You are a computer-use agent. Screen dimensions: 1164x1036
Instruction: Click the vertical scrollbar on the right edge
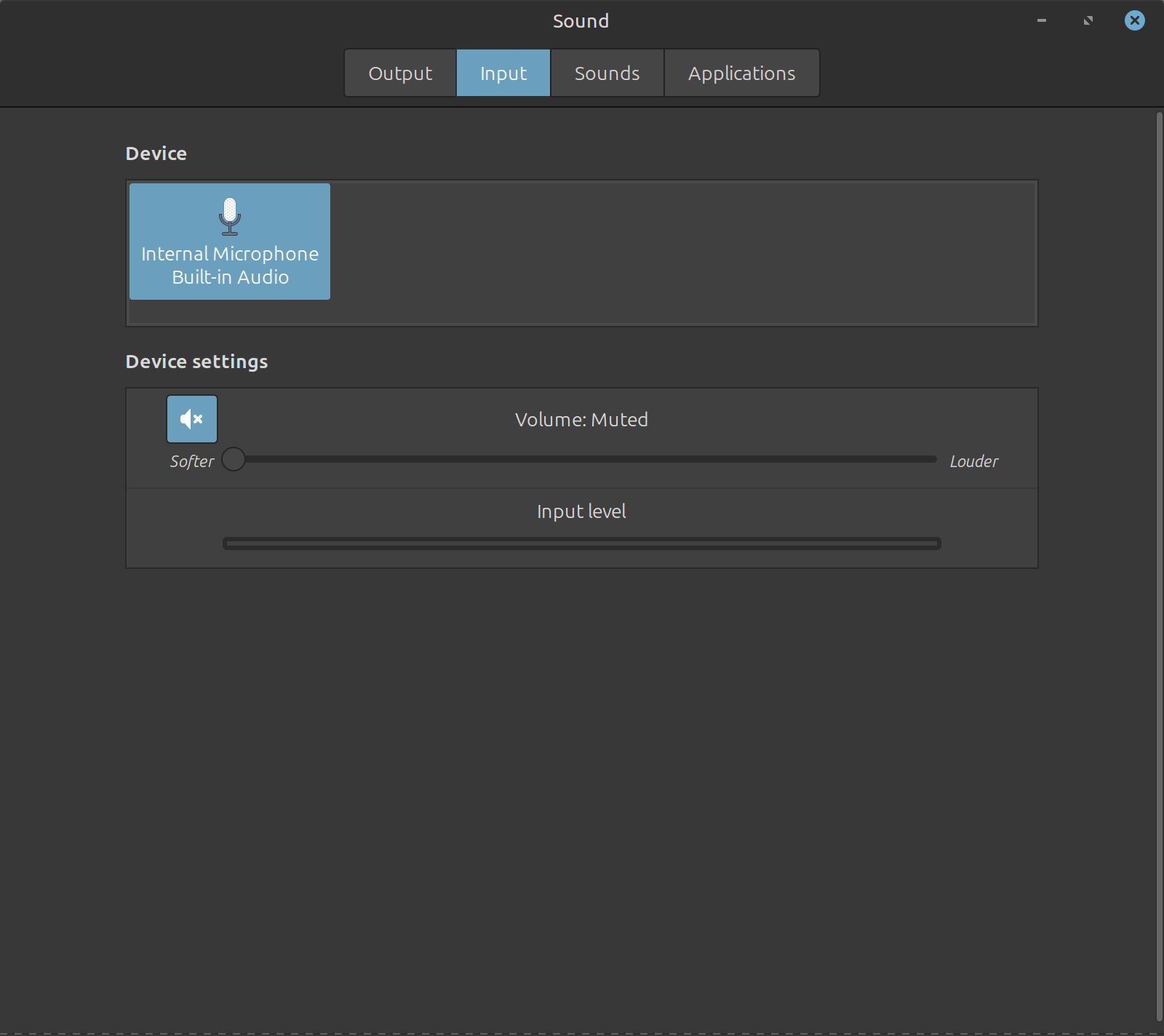tap(1159, 567)
